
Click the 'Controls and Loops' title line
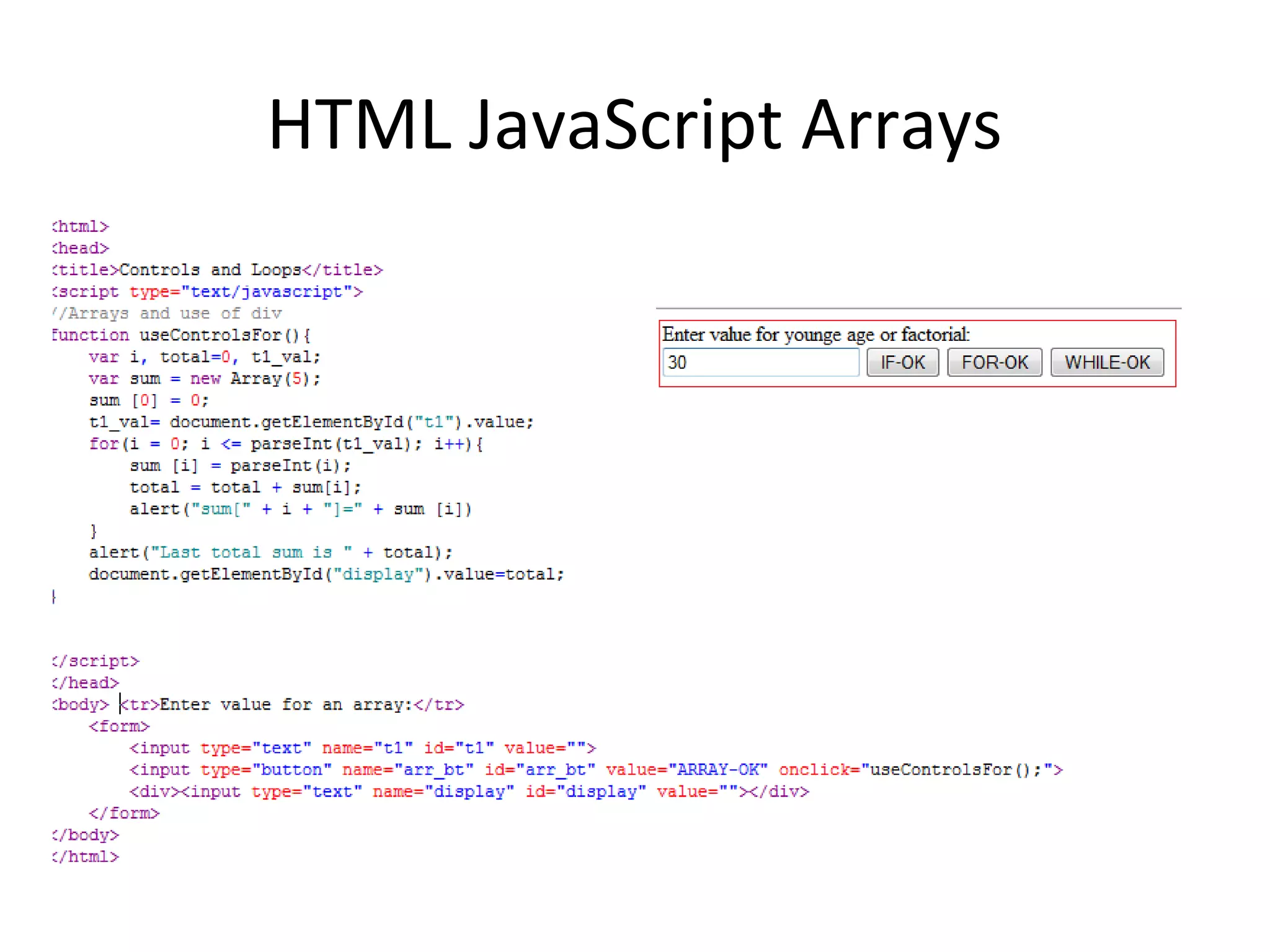[217, 270]
